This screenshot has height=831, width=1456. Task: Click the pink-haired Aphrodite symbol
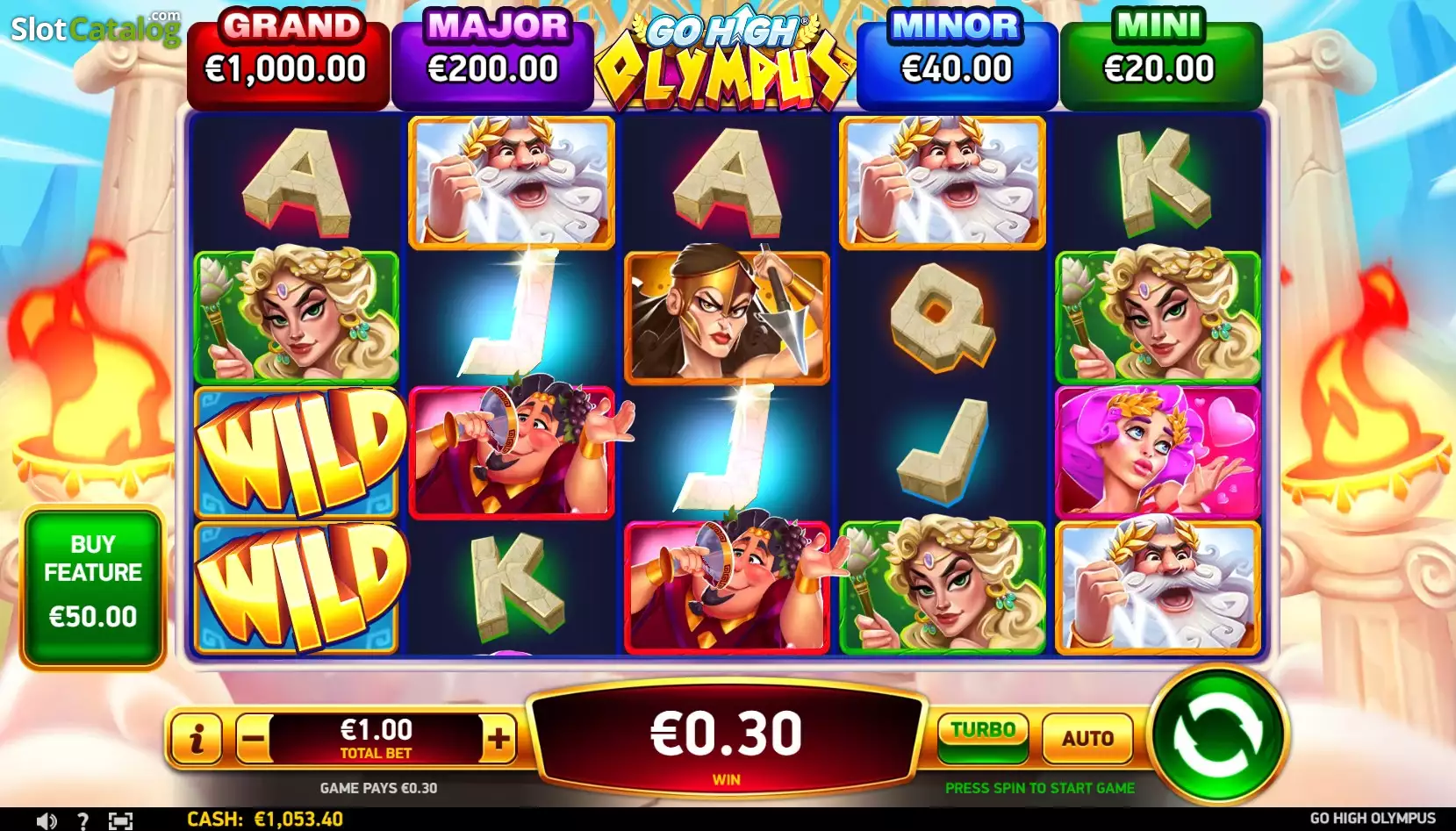pos(1158,452)
